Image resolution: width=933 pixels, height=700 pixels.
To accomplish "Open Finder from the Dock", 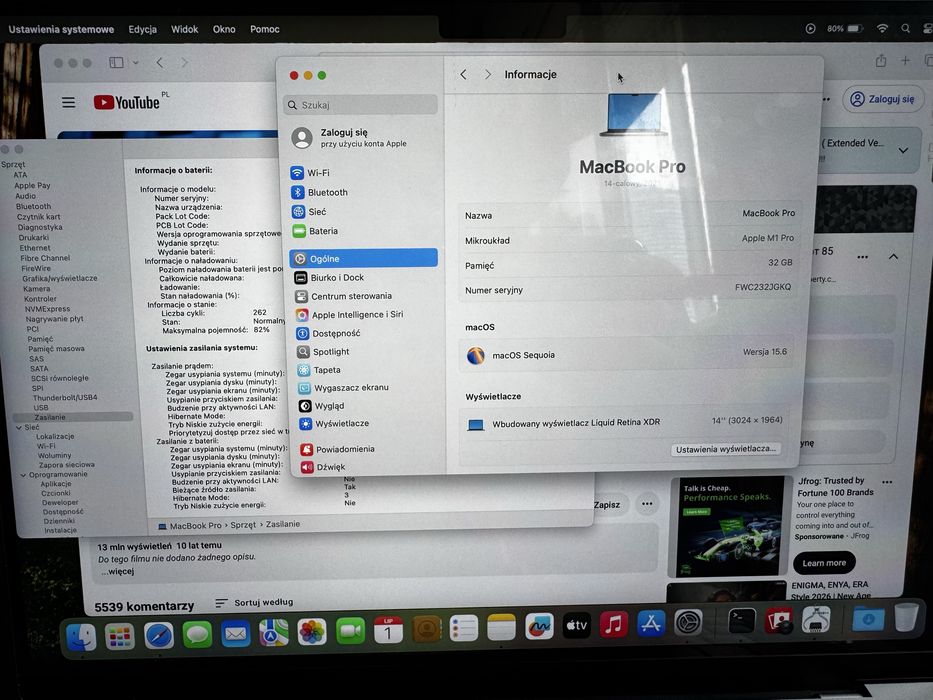I will click(82, 636).
